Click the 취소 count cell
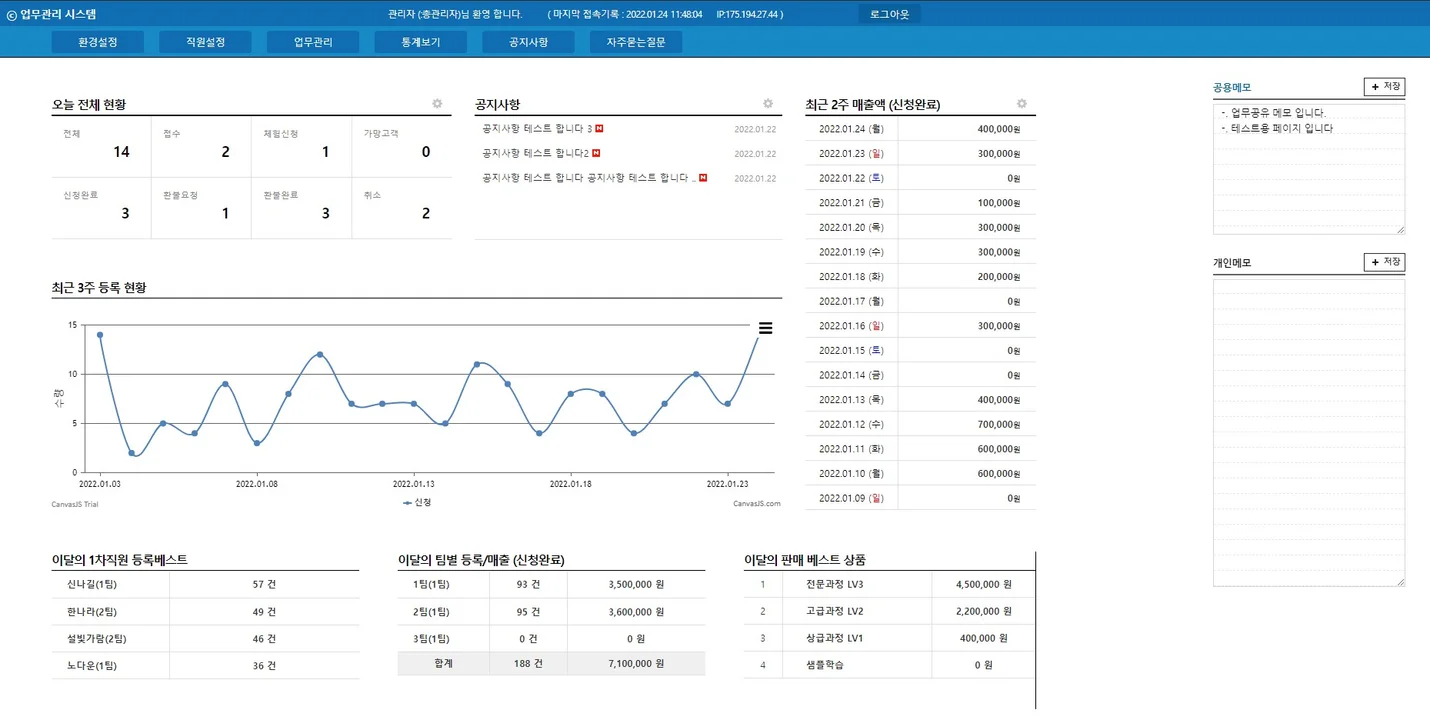The height and width of the screenshot is (720, 1430). (401, 208)
